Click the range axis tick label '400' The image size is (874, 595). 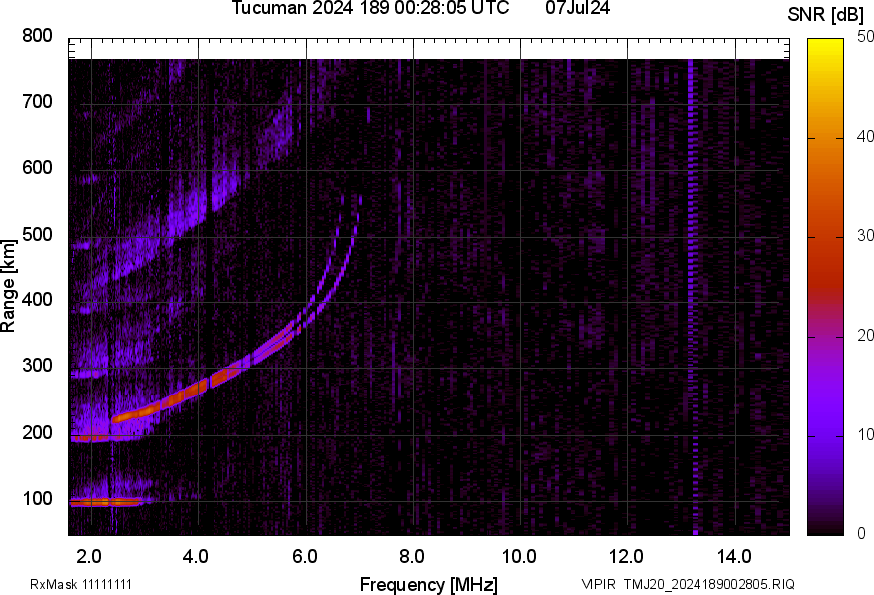point(37,300)
